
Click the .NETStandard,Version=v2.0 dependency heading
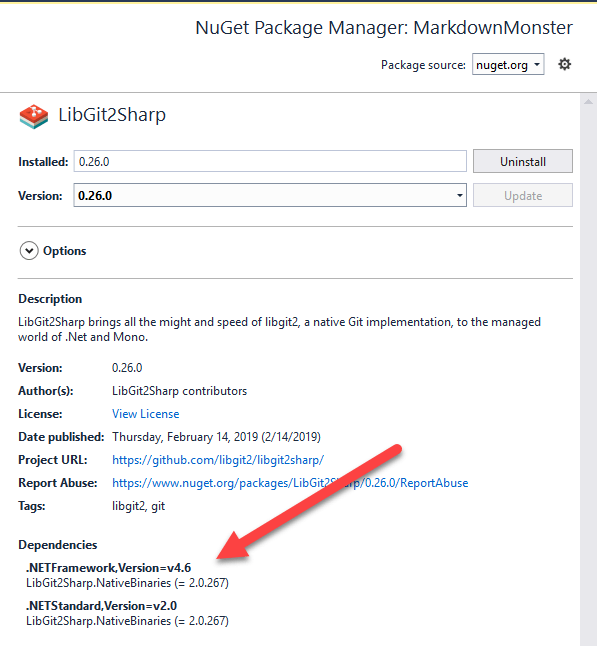coord(101,606)
